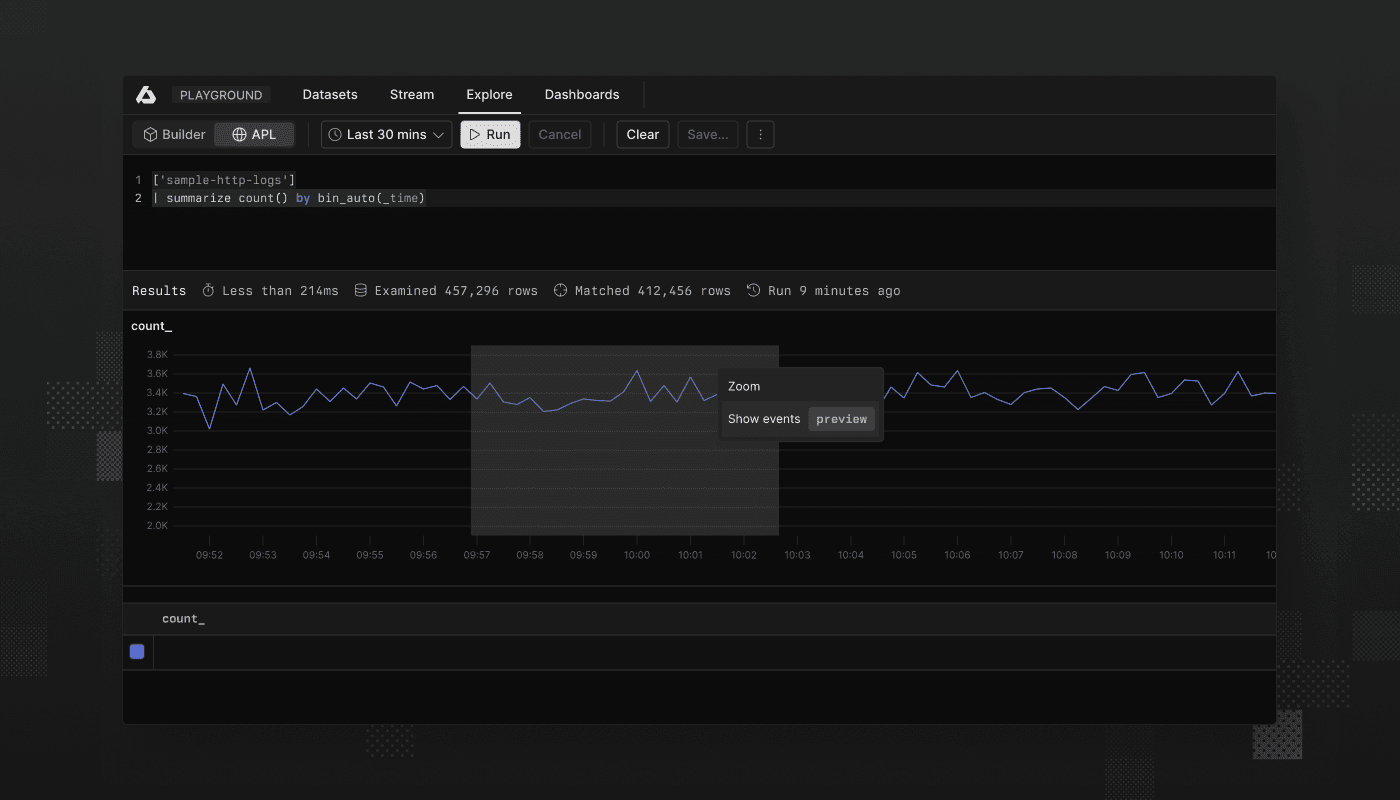Switch to Builder query mode

pos(174,134)
